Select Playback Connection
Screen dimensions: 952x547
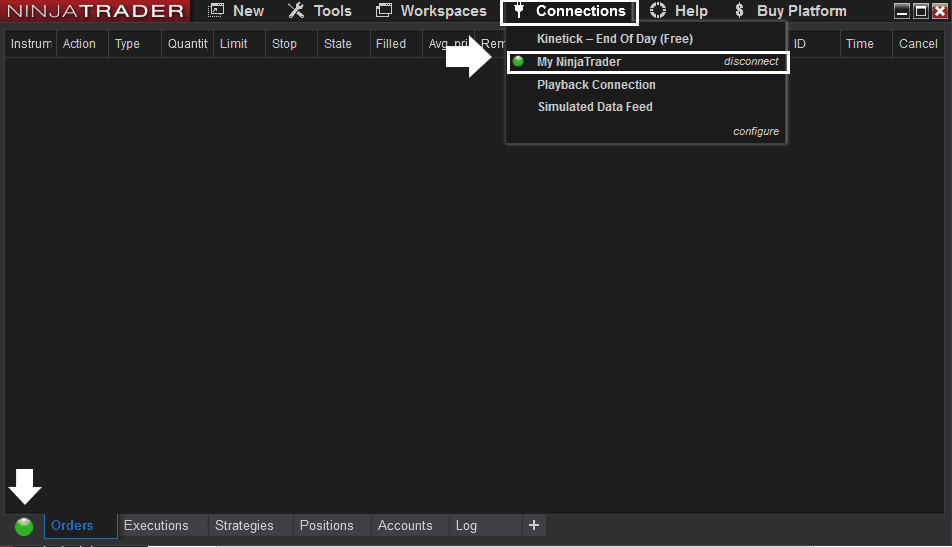click(596, 85)
